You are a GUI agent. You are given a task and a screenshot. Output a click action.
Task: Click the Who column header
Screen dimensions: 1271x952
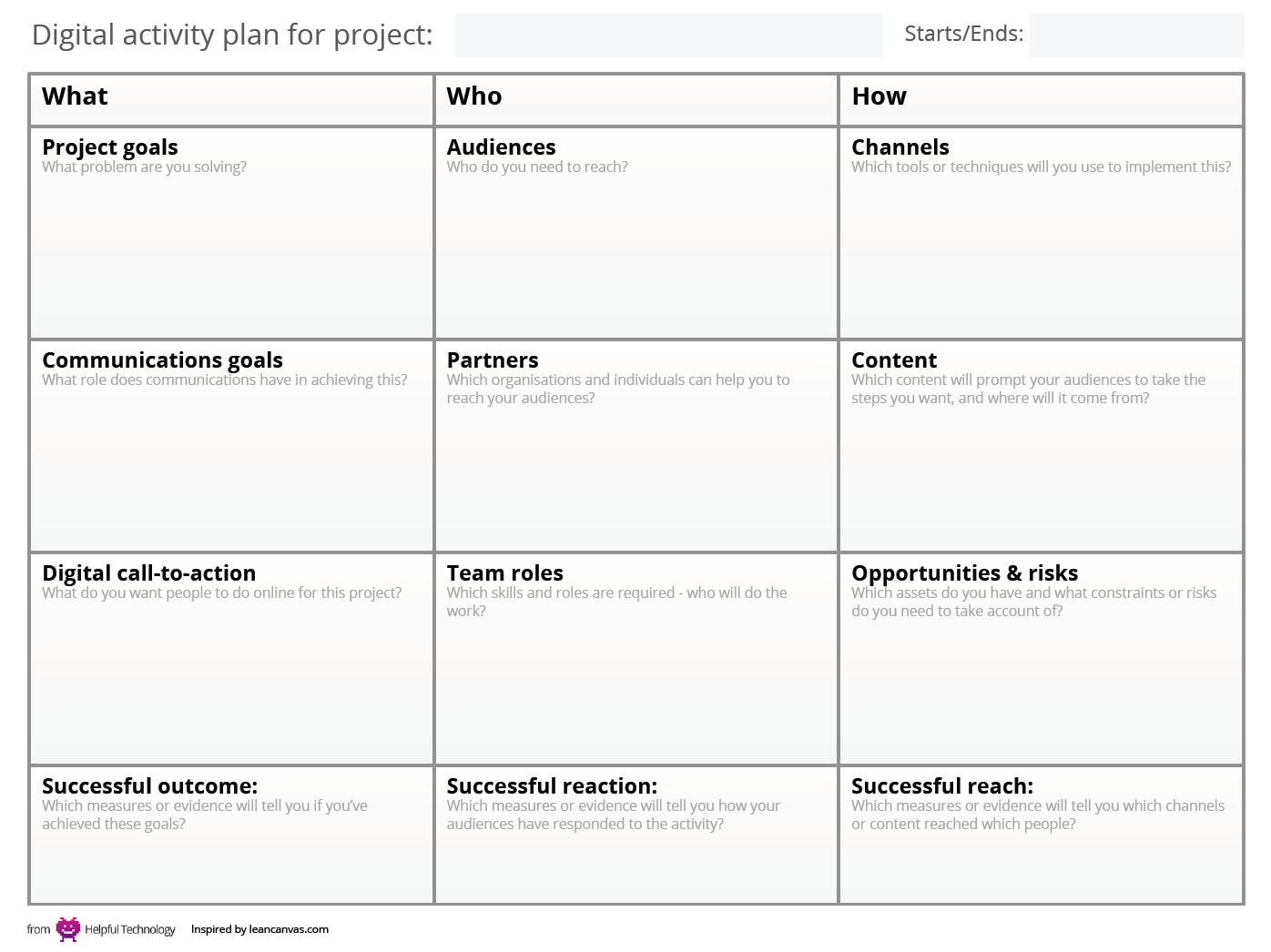[x=636, y=100]
